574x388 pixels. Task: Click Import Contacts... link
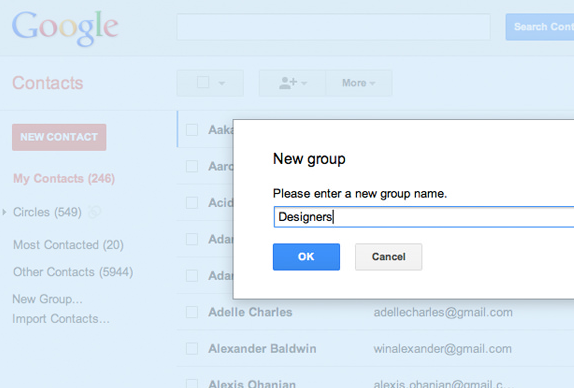(61, 319)
